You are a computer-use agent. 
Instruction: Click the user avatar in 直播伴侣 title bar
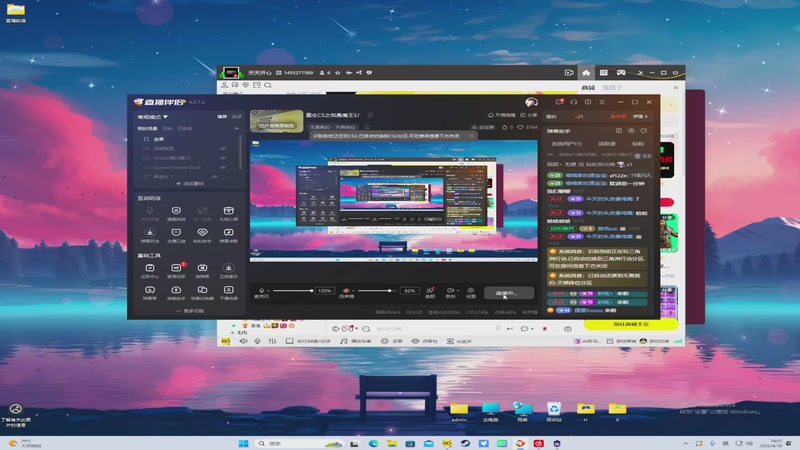coord(531,102)
